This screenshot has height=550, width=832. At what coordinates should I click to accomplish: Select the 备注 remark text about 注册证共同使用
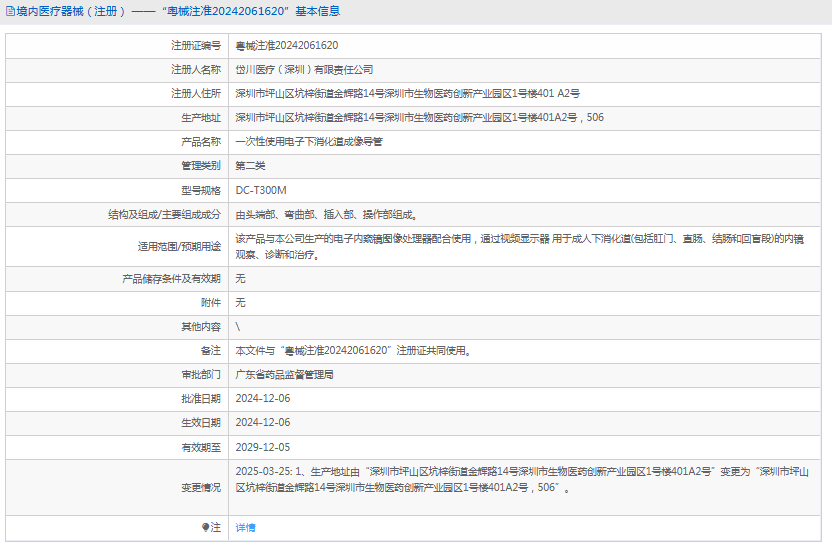pos(353,351)
